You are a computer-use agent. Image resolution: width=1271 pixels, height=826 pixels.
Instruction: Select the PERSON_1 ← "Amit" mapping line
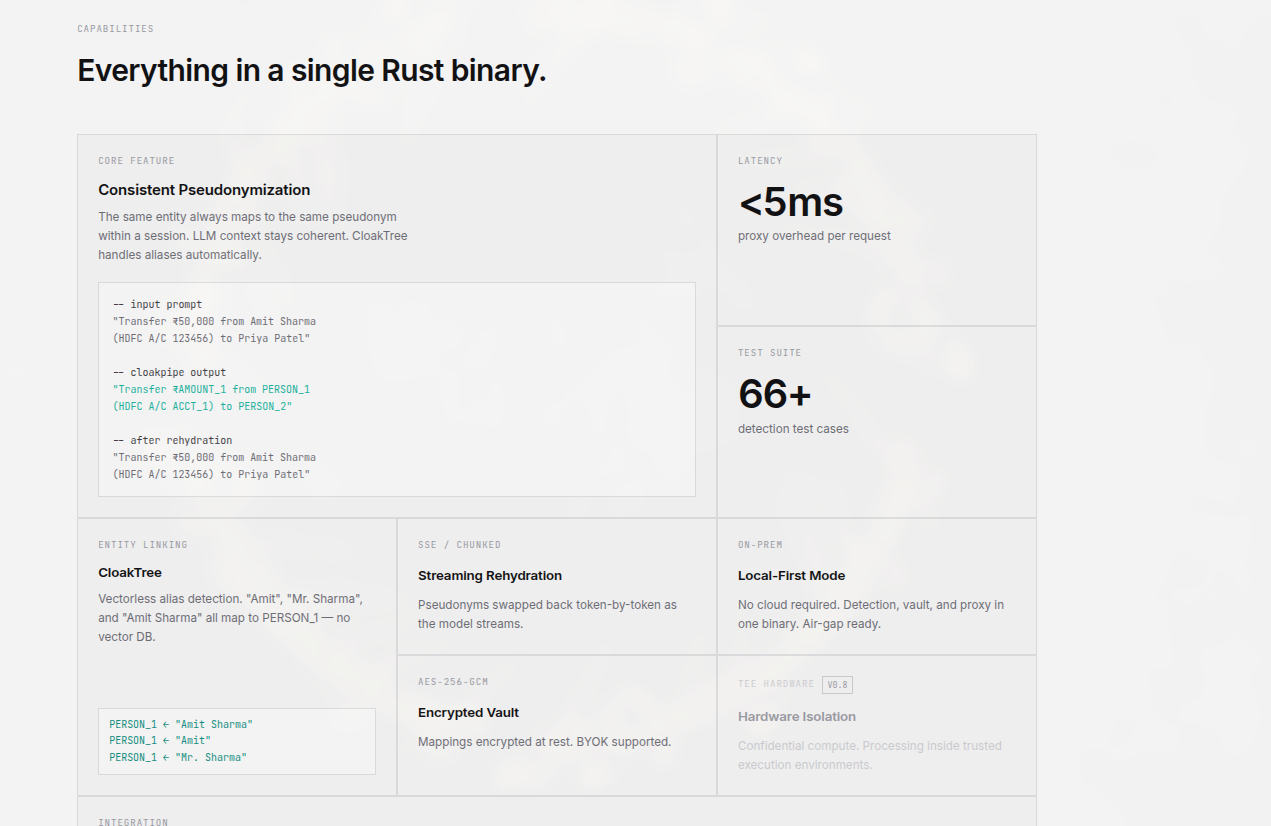160,741
